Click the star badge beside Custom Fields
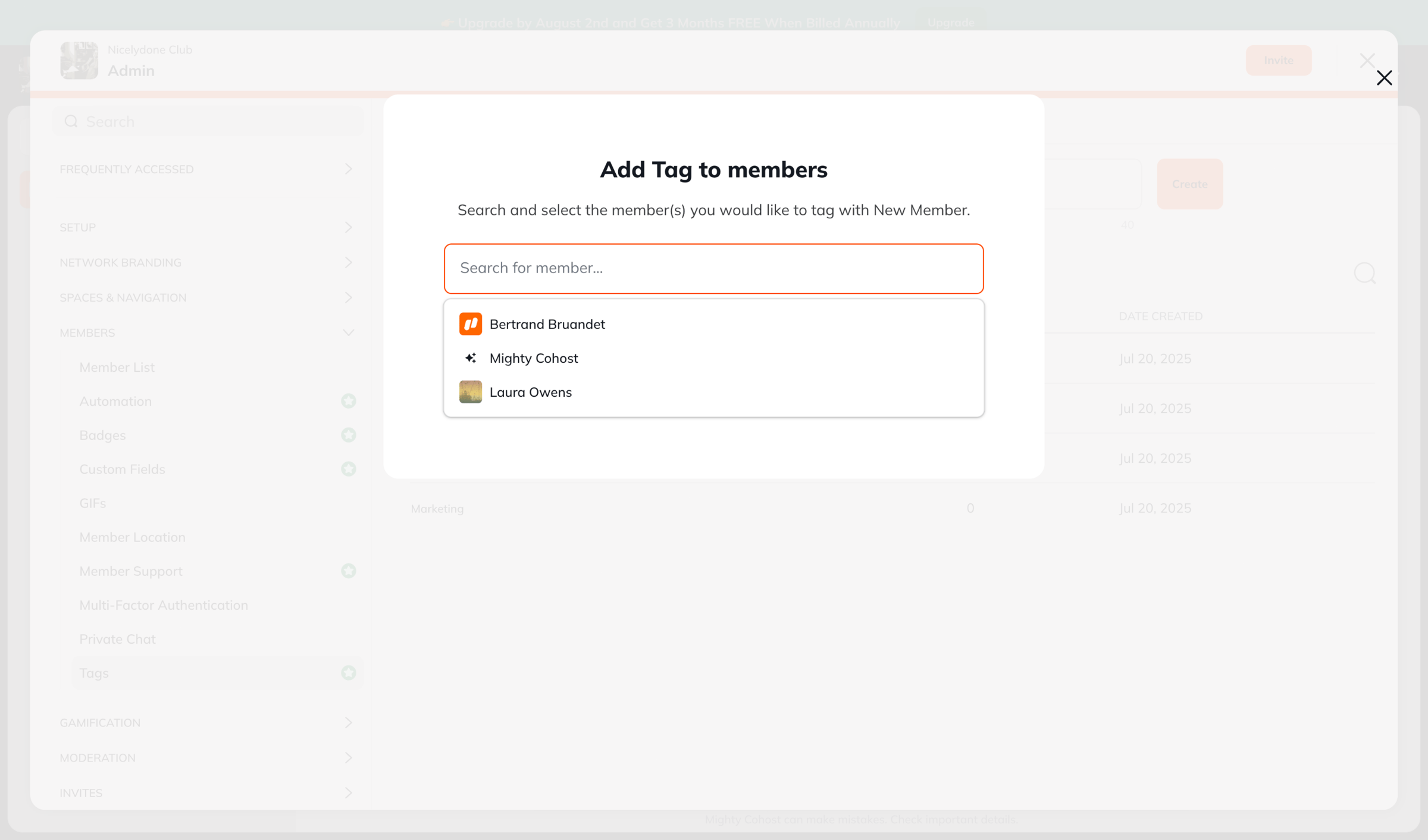1428x840 pixels. 349,469
